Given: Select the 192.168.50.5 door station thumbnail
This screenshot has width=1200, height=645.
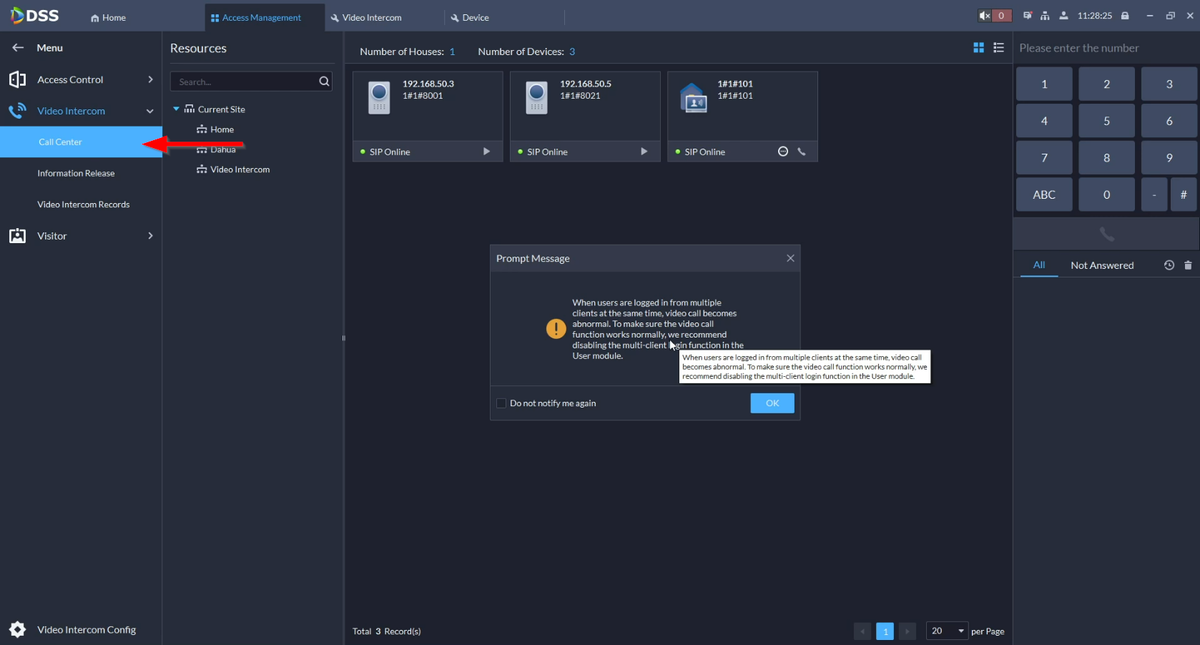Looking at the screenshot, I should (x=537, y=97).
